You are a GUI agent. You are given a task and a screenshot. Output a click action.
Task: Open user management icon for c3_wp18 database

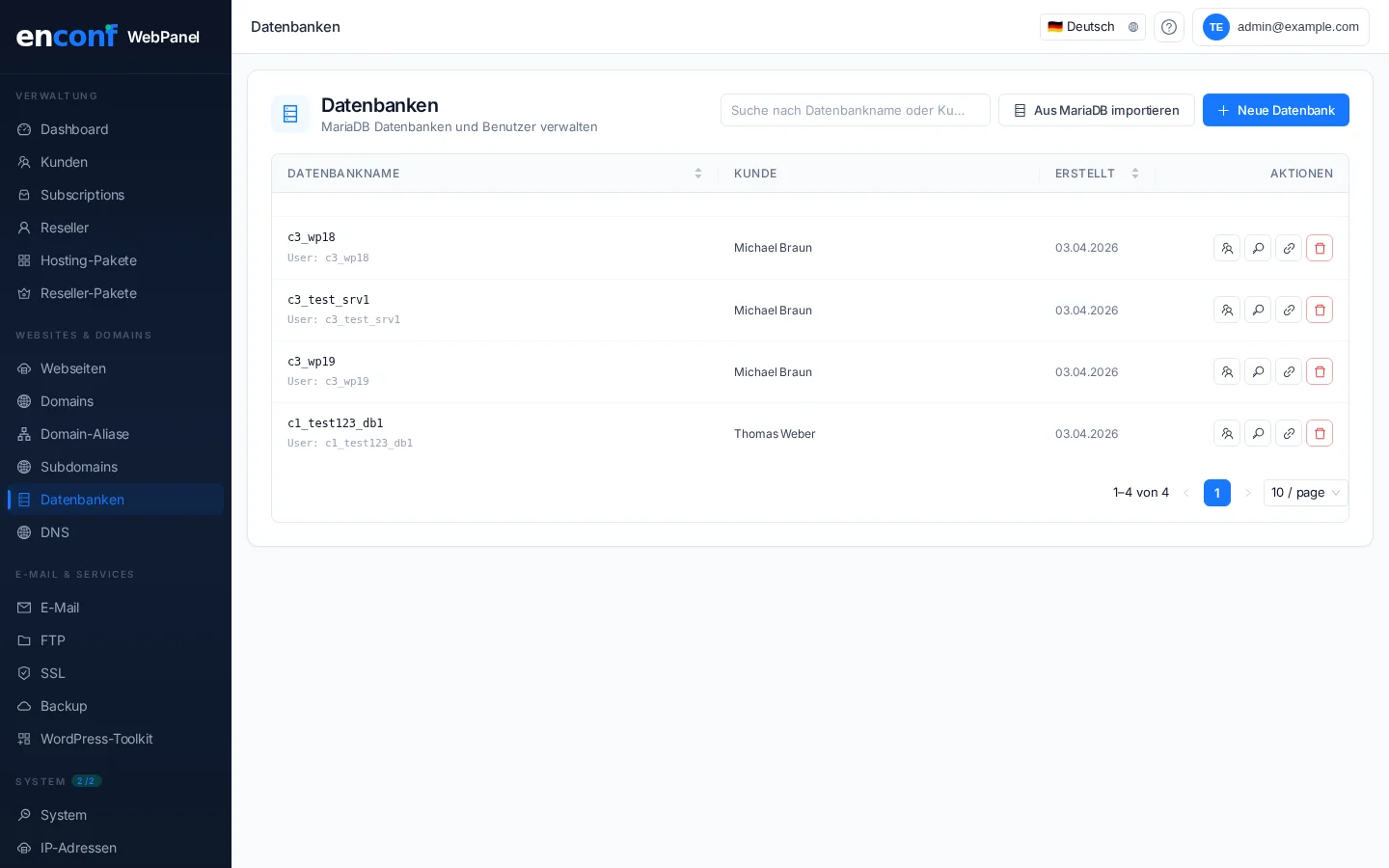coord(1227,248)
